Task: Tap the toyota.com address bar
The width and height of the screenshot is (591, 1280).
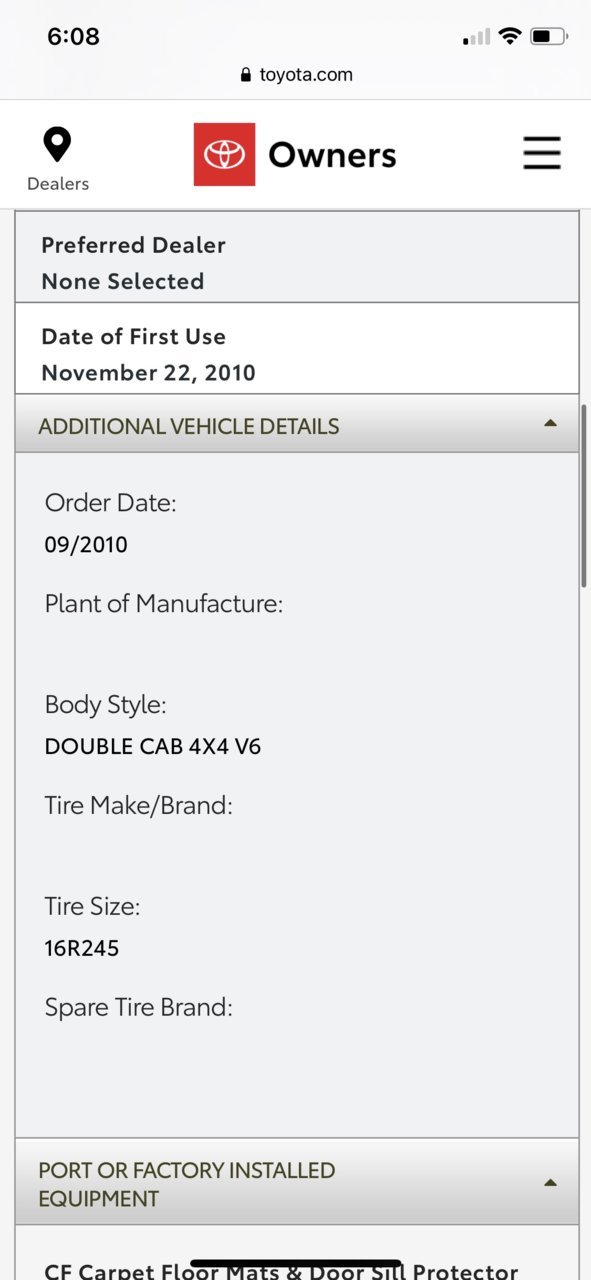Action: tap(295, 75)
